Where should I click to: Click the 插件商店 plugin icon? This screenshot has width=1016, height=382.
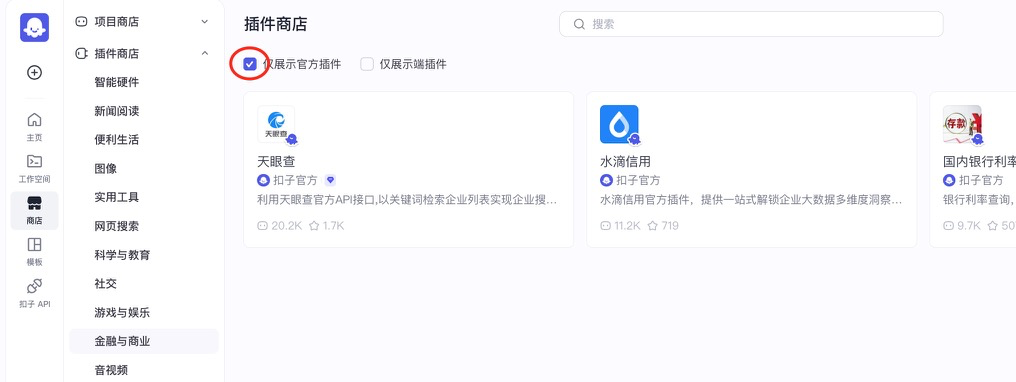(x=82, y=53)
